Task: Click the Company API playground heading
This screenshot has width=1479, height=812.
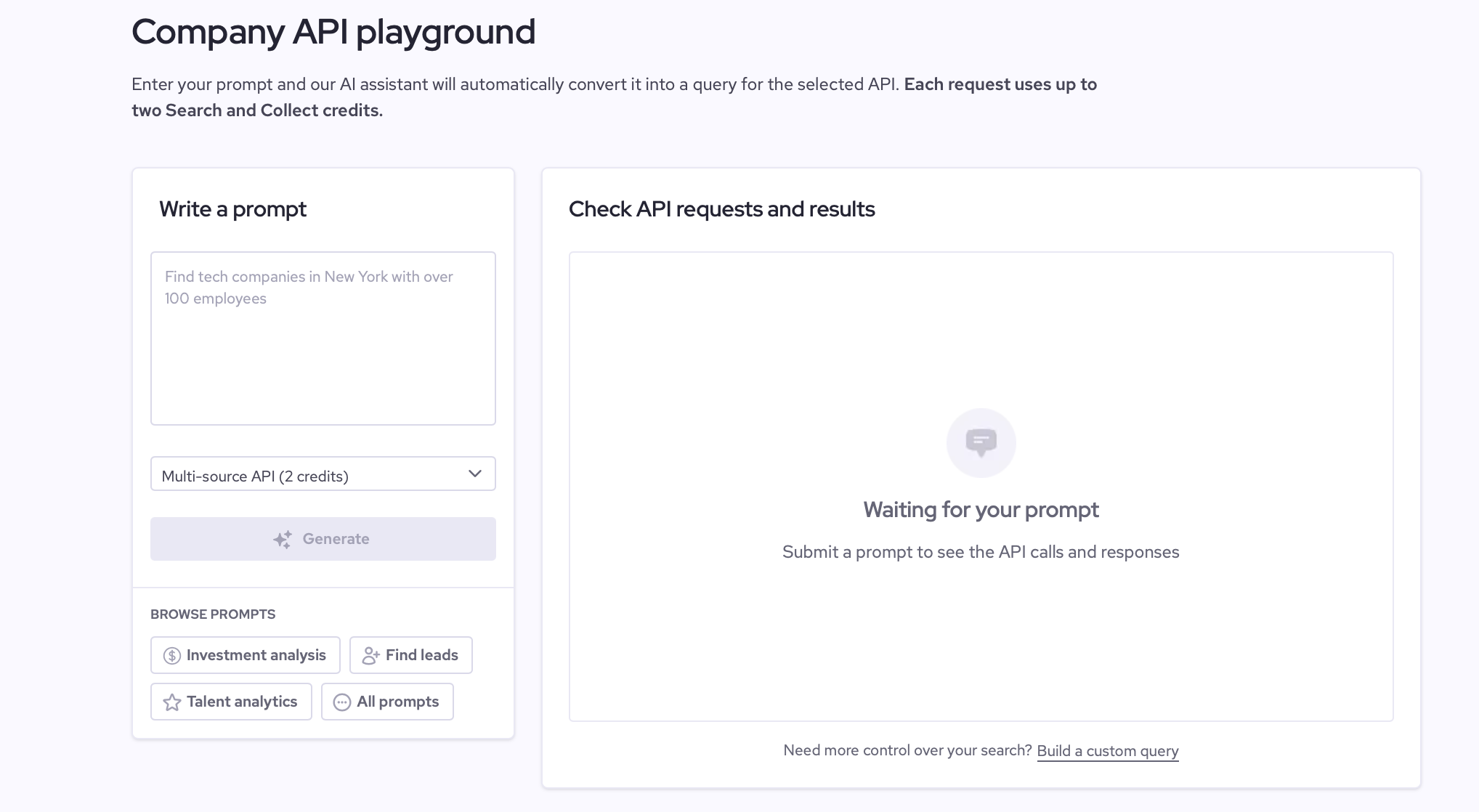Action: pos(333,32)
